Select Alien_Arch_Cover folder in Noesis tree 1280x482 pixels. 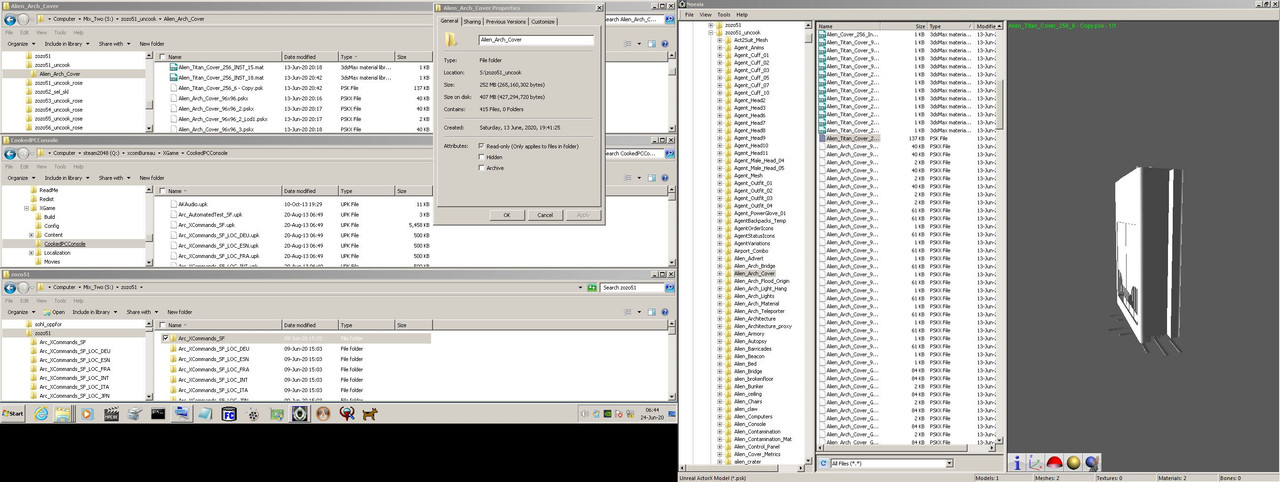point(755,273)
